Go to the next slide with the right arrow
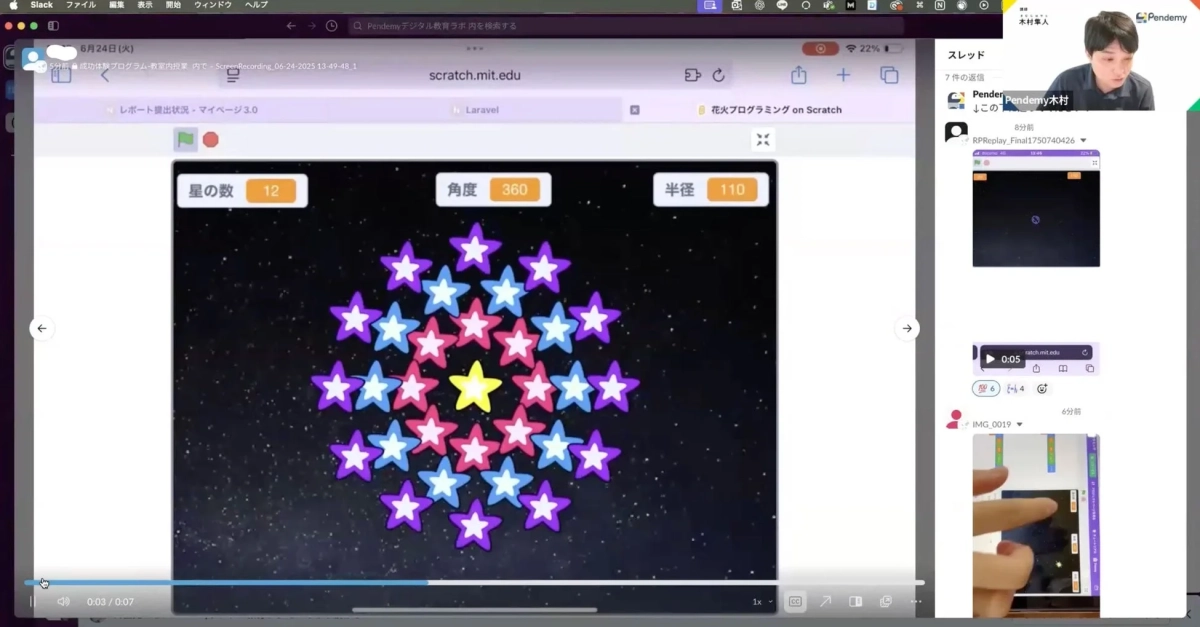This screenshot has width=1200, height=627. point(907,328)
